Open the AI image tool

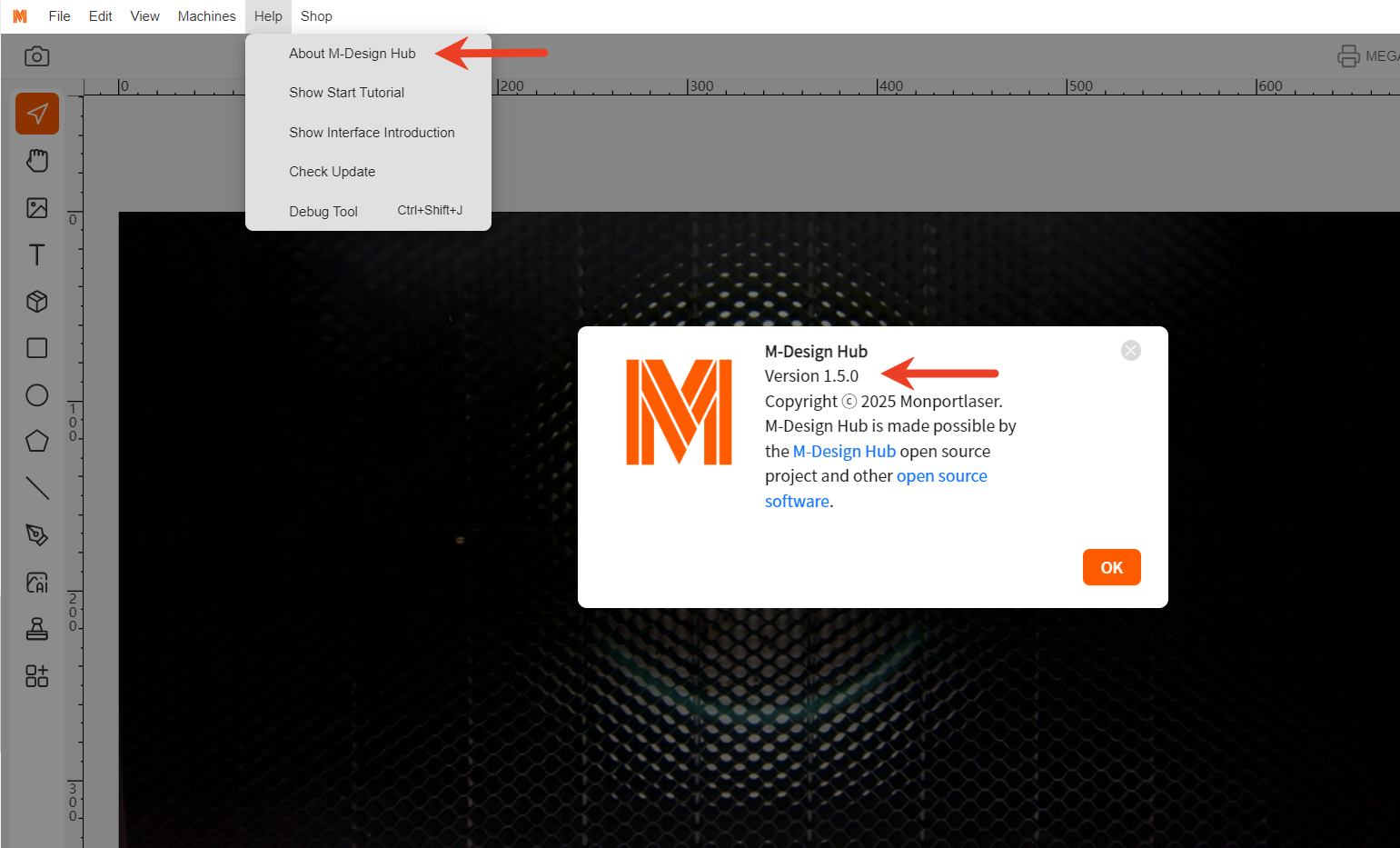pos(37,583)
